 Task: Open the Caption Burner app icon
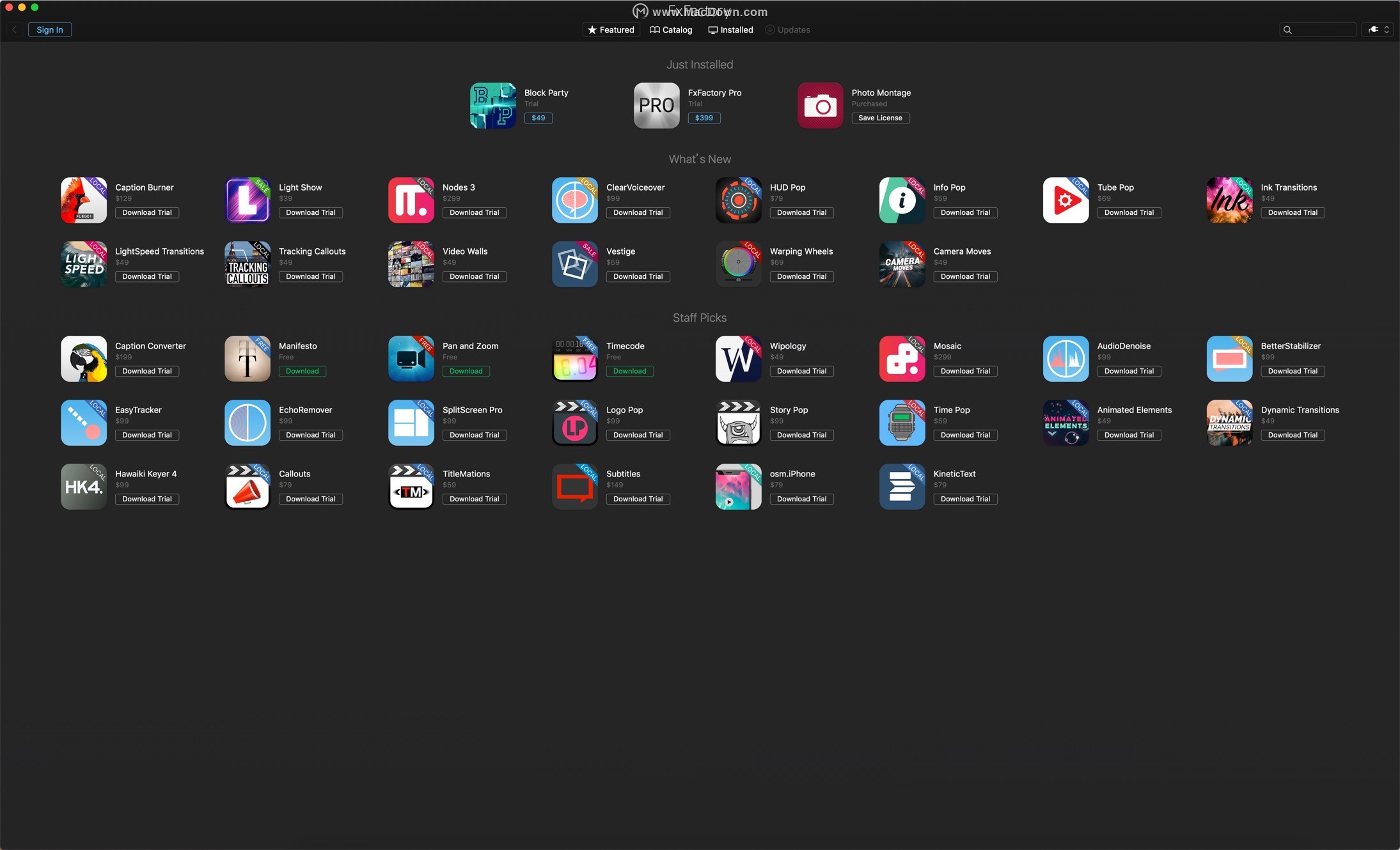click(84, 200)
